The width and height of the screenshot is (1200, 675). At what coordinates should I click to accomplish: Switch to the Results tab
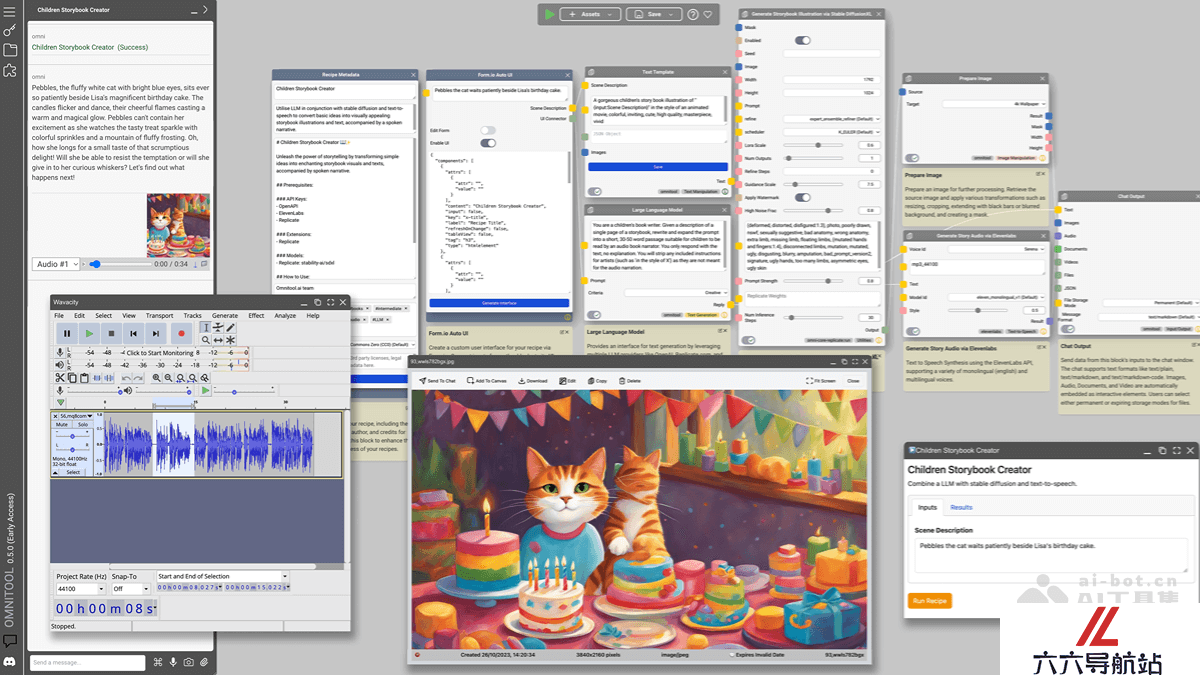pos(961,507)
